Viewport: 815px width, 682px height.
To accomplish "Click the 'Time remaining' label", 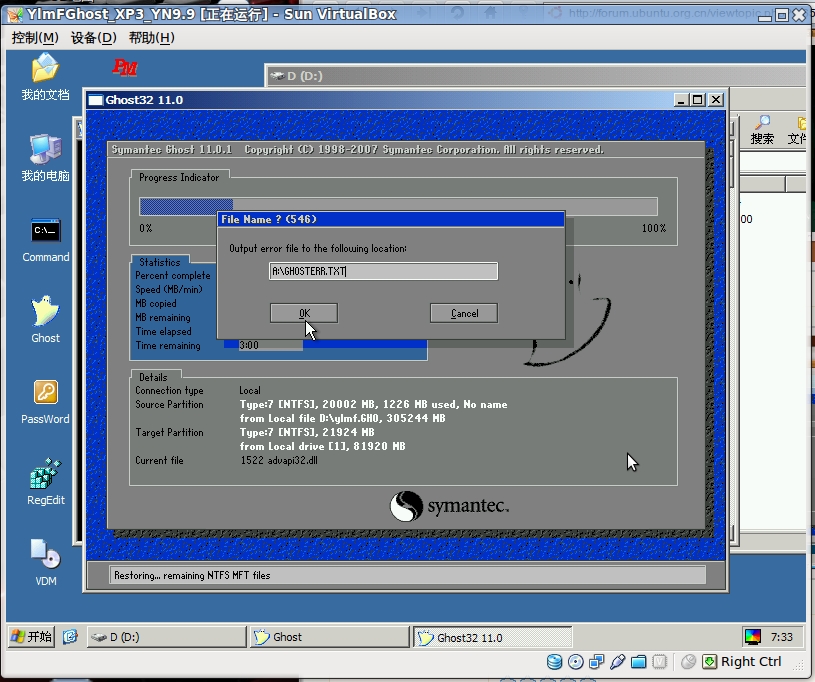I will pyautogui.click(x=168, y=346).
